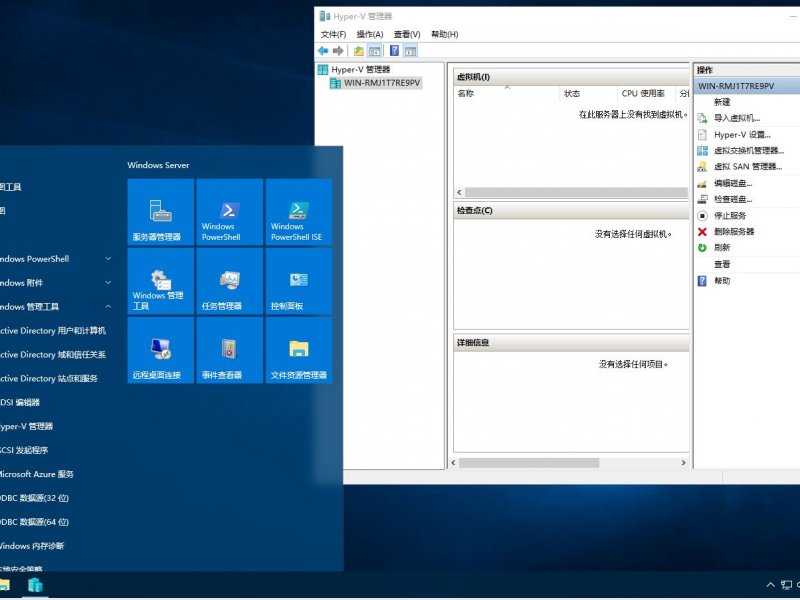This screenshot has width=800, height=600.
Task: Open the 查看(V) menu
Action: [407, 34]
